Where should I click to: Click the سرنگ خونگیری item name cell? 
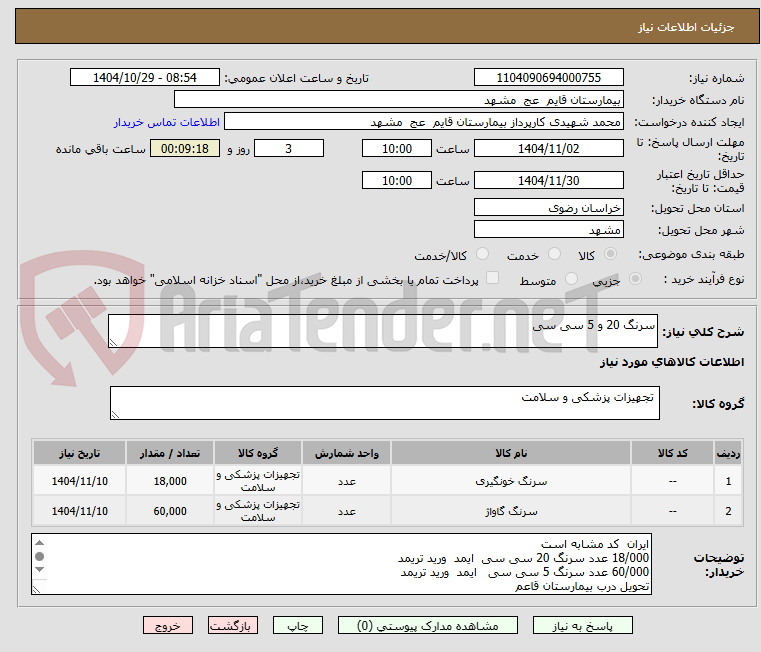coord(511,481)
